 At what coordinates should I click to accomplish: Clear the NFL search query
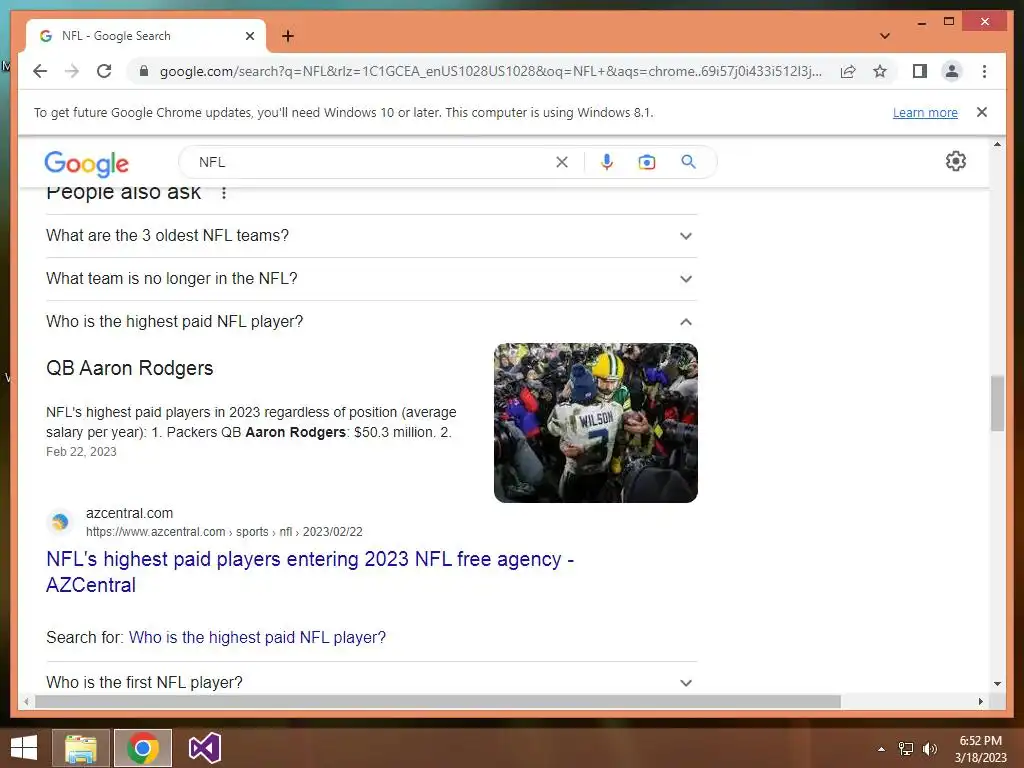tap(562, 162)
